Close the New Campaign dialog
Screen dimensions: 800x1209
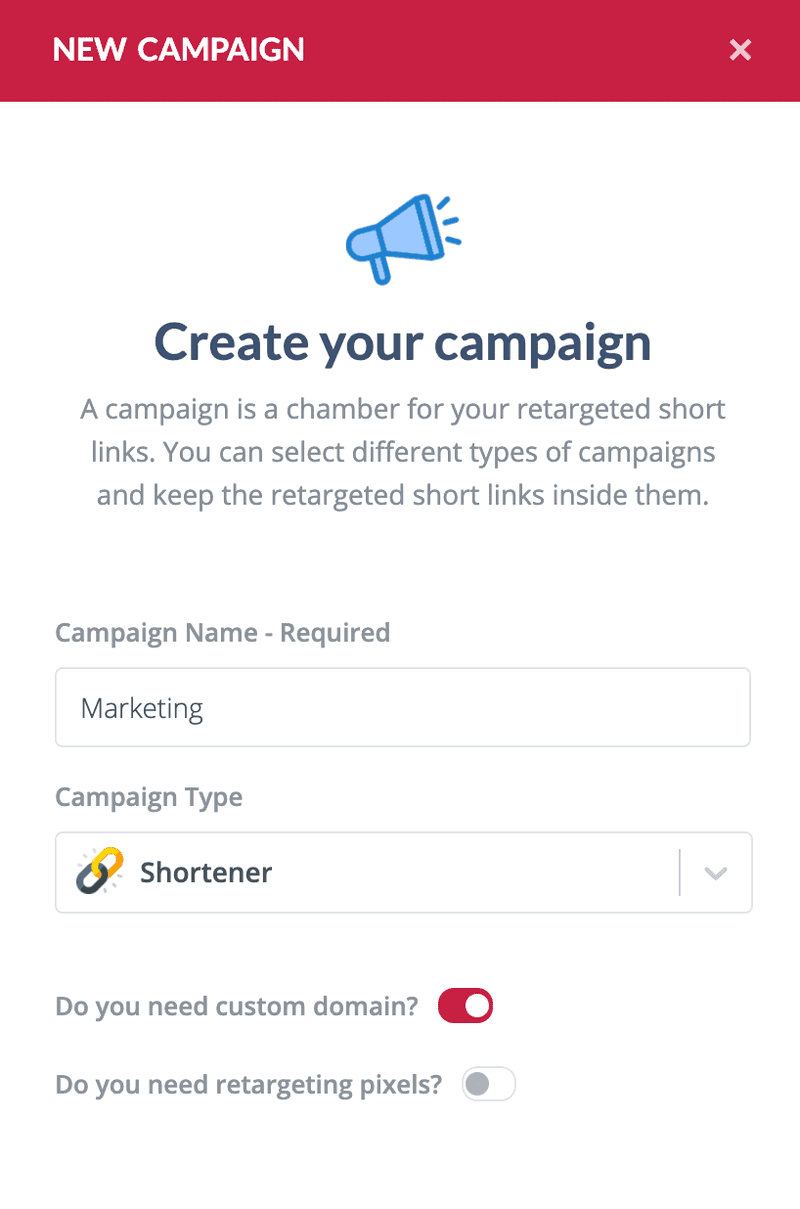[740, 50]
